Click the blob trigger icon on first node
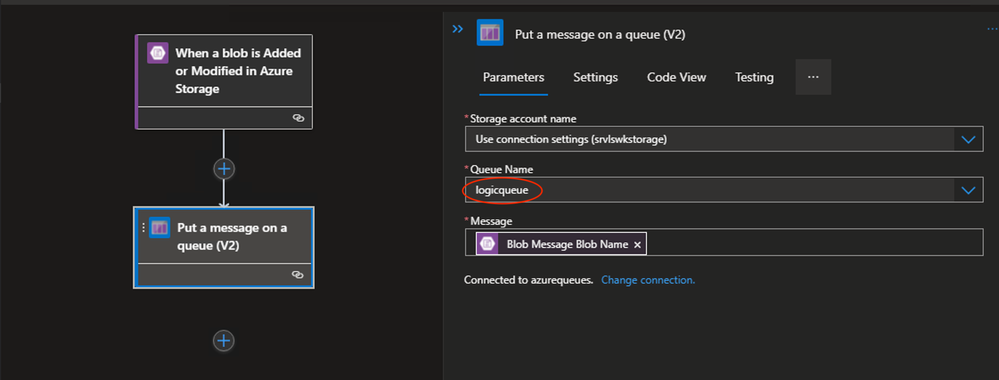 [157, 53]
